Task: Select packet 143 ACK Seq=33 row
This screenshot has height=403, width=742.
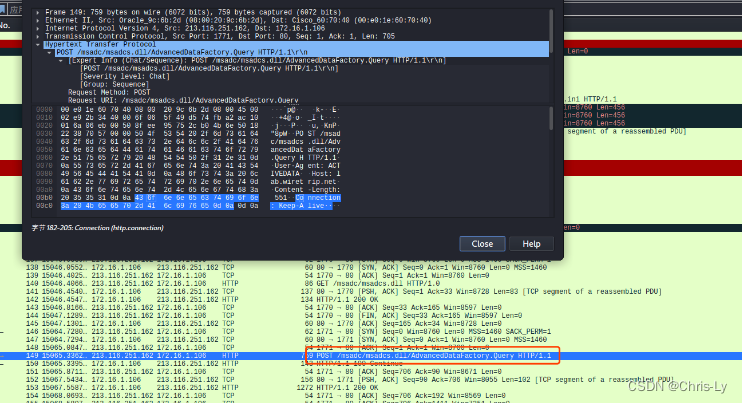Action: (371, 308)
